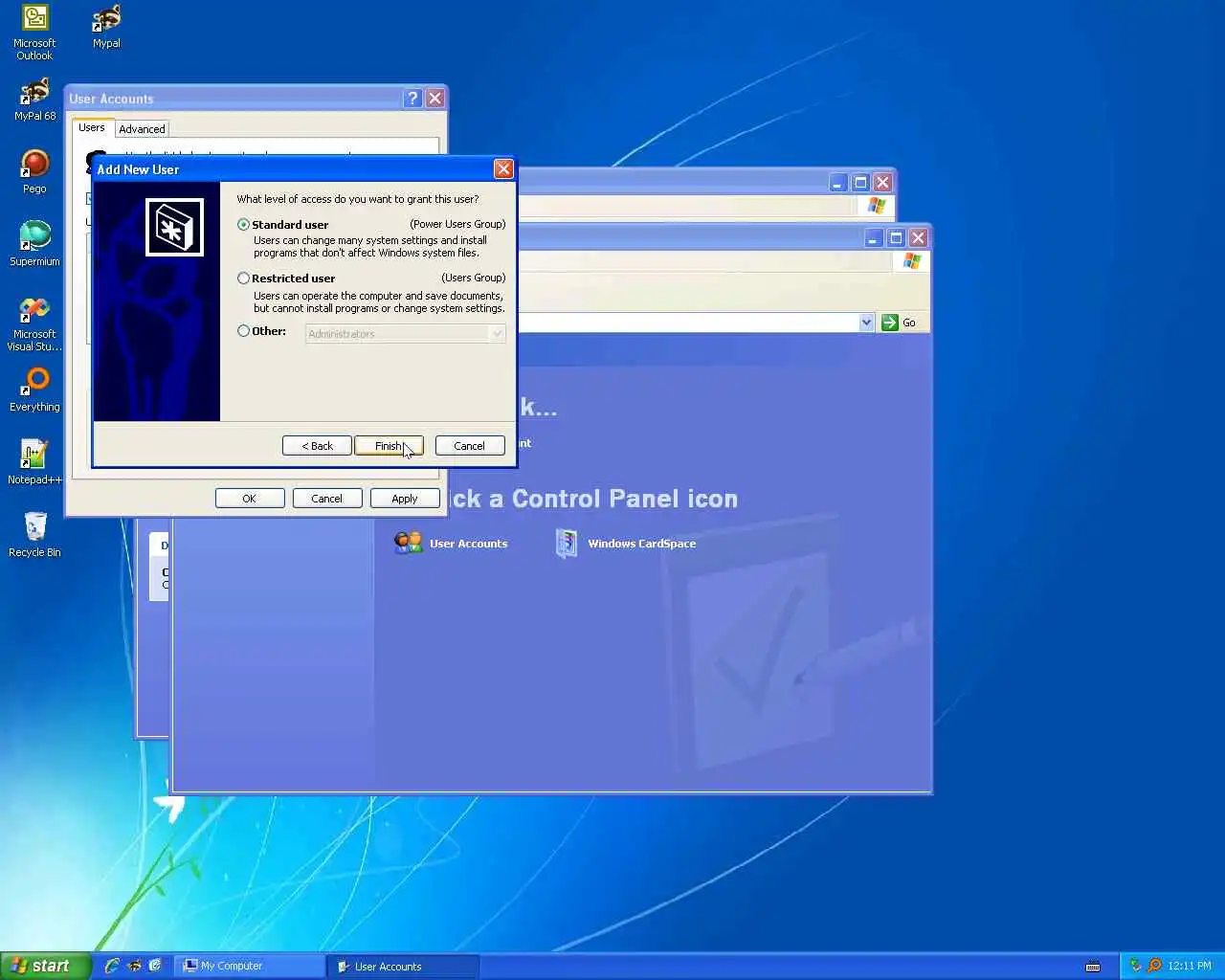
Task: Launch the Pego desktop shortcut
Action: pos(34,171)
